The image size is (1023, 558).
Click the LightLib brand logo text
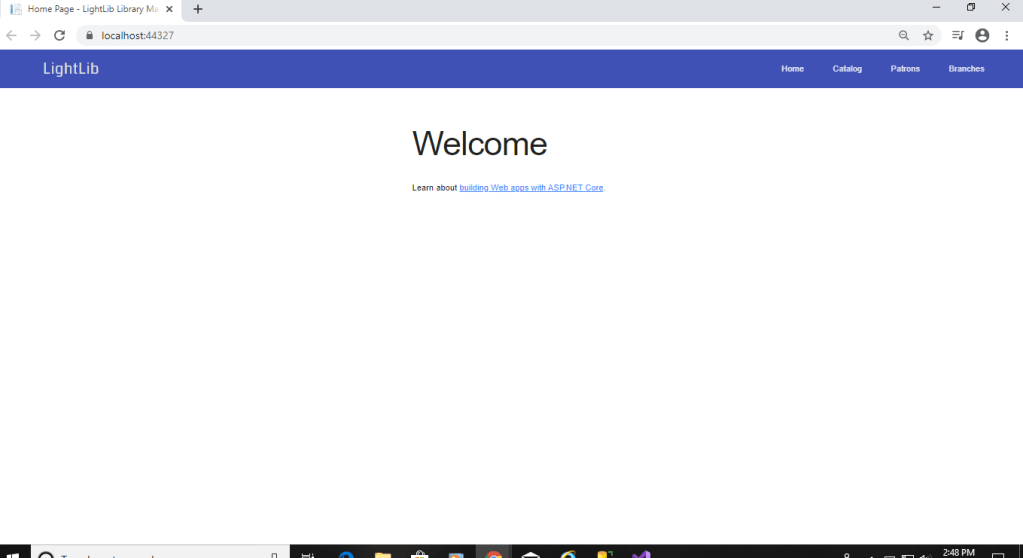tap(71, 69)
